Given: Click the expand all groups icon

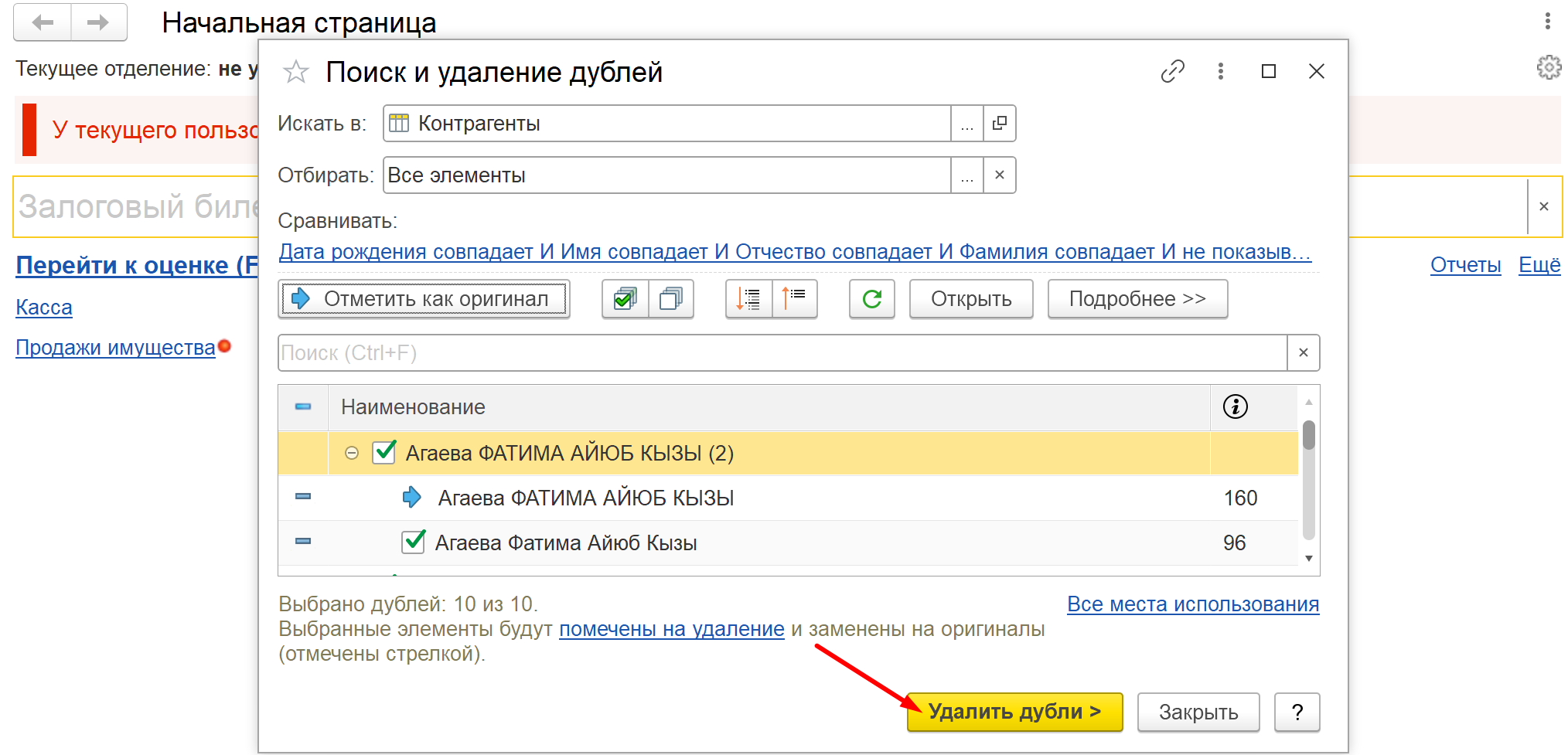Looking at the screenshot, I should pos(748,299).
